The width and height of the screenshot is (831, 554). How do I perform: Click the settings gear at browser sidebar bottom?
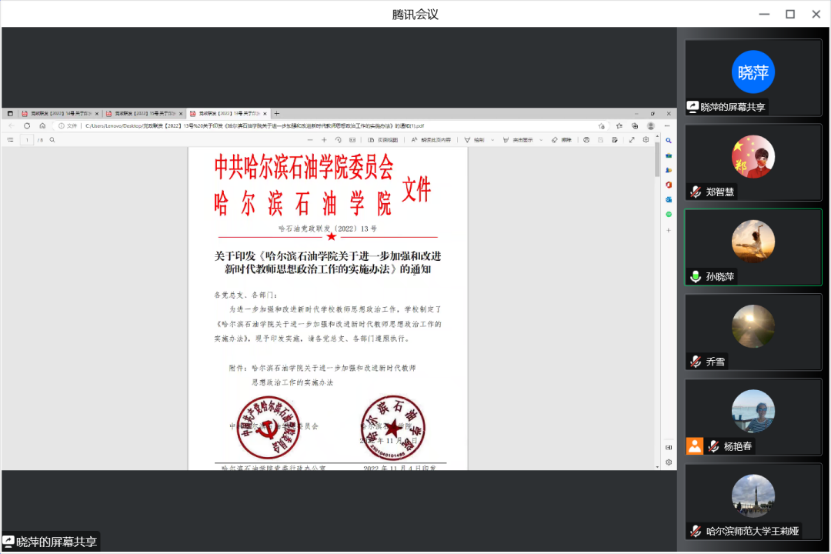(668, 462)
